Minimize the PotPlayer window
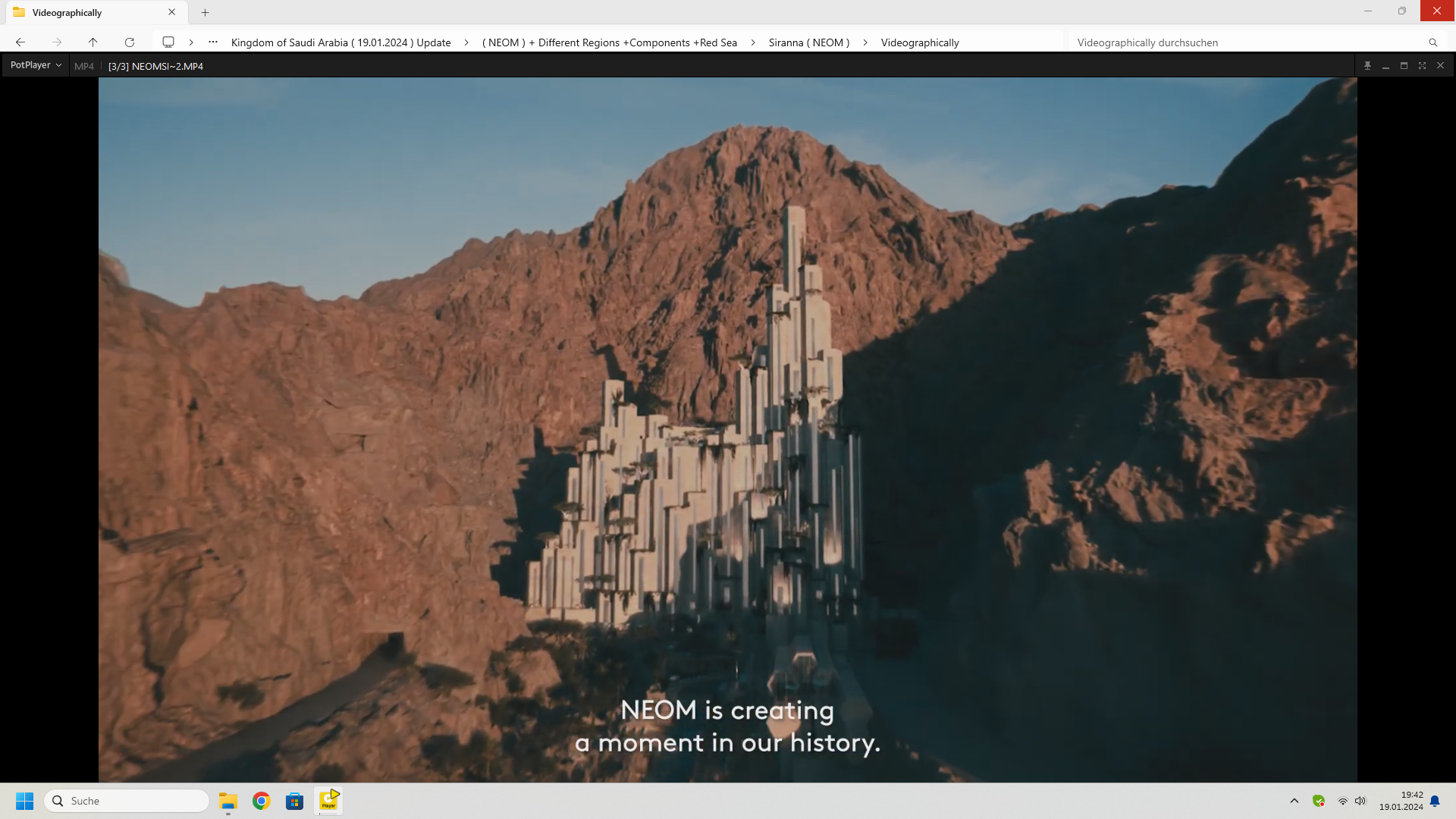 click(1385, 66)
